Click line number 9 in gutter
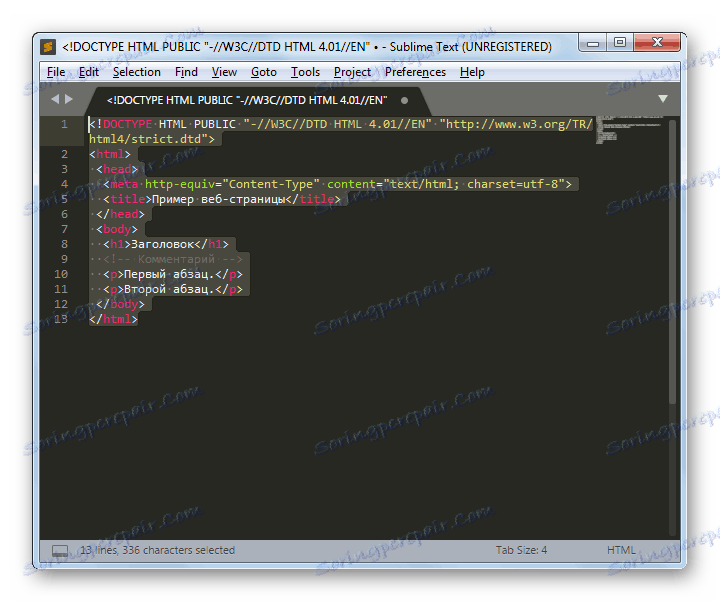 [x=64, y=259]
